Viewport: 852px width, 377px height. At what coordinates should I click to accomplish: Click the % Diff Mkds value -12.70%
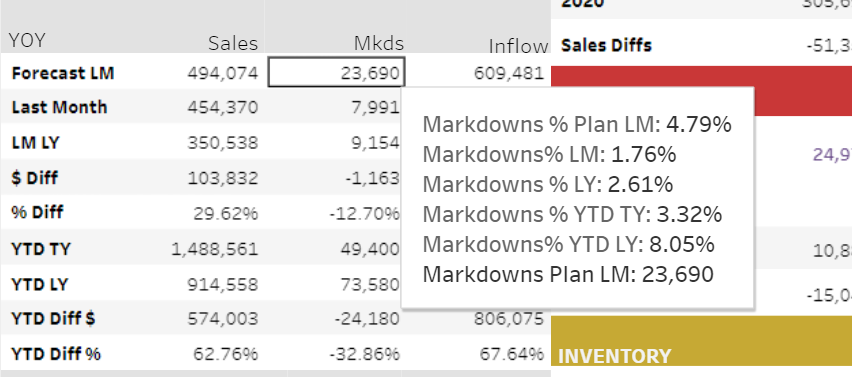click(365, 213)
